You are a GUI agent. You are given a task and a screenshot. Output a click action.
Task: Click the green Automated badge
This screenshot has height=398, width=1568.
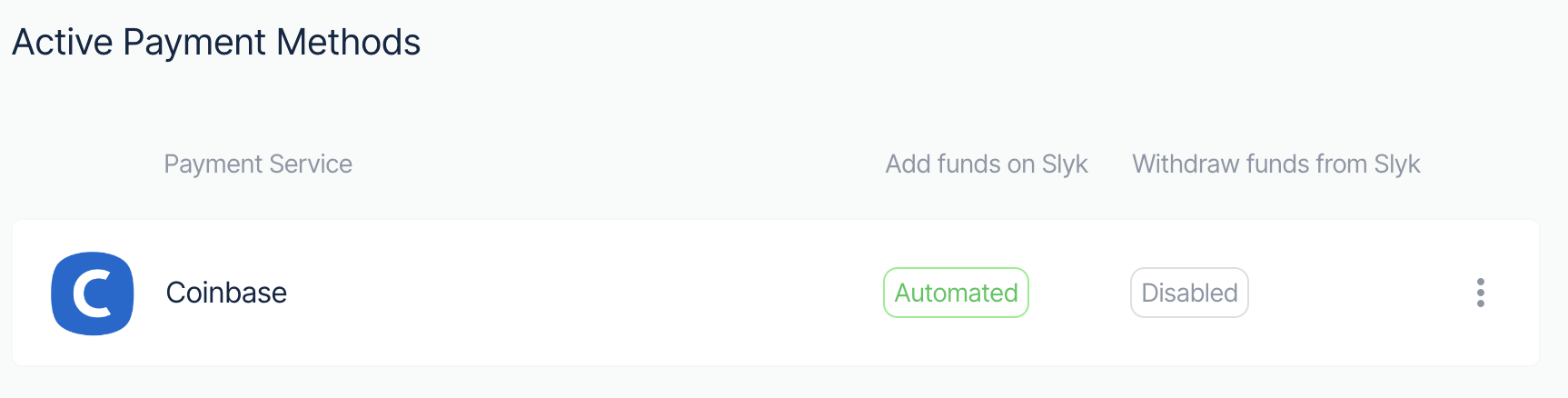point(956,293)
